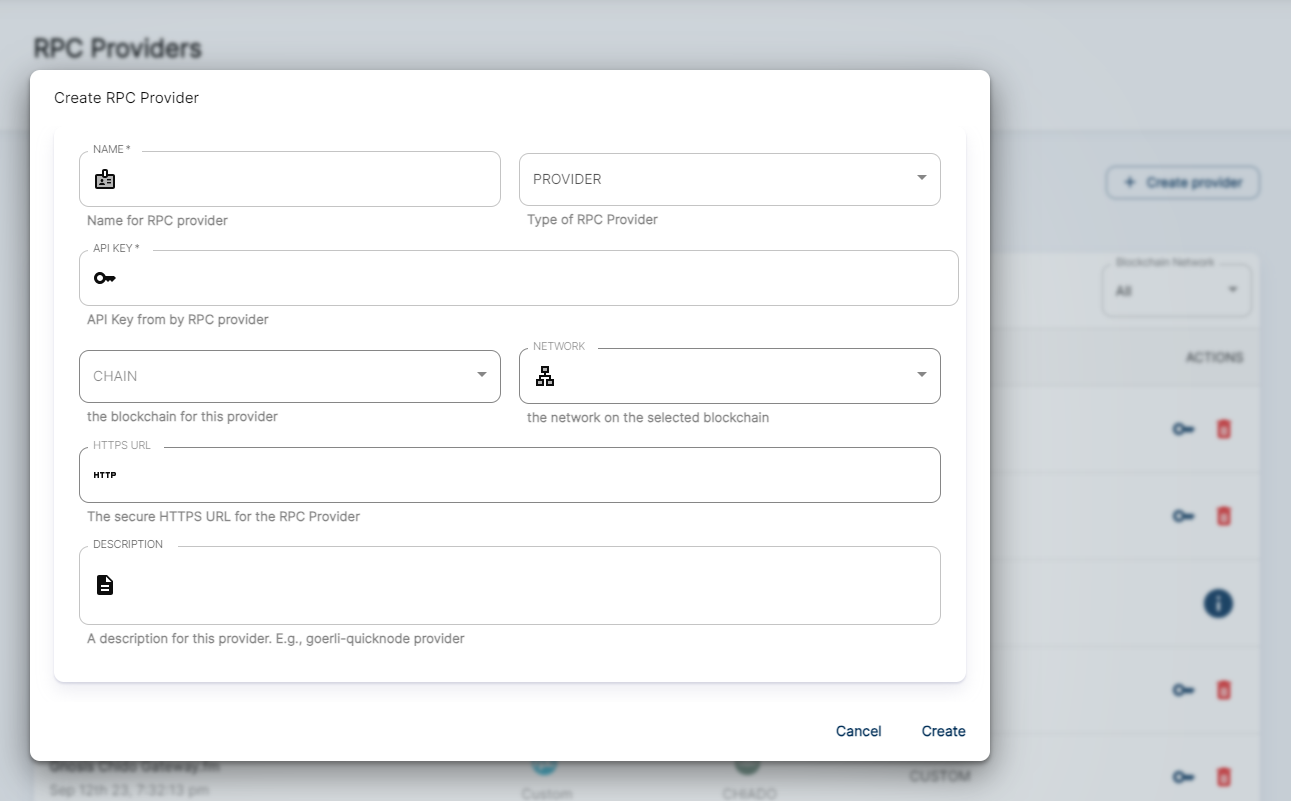Click the goerli-quicknode description helper text
Viewport: 1291px width, 801px height.
276,638
